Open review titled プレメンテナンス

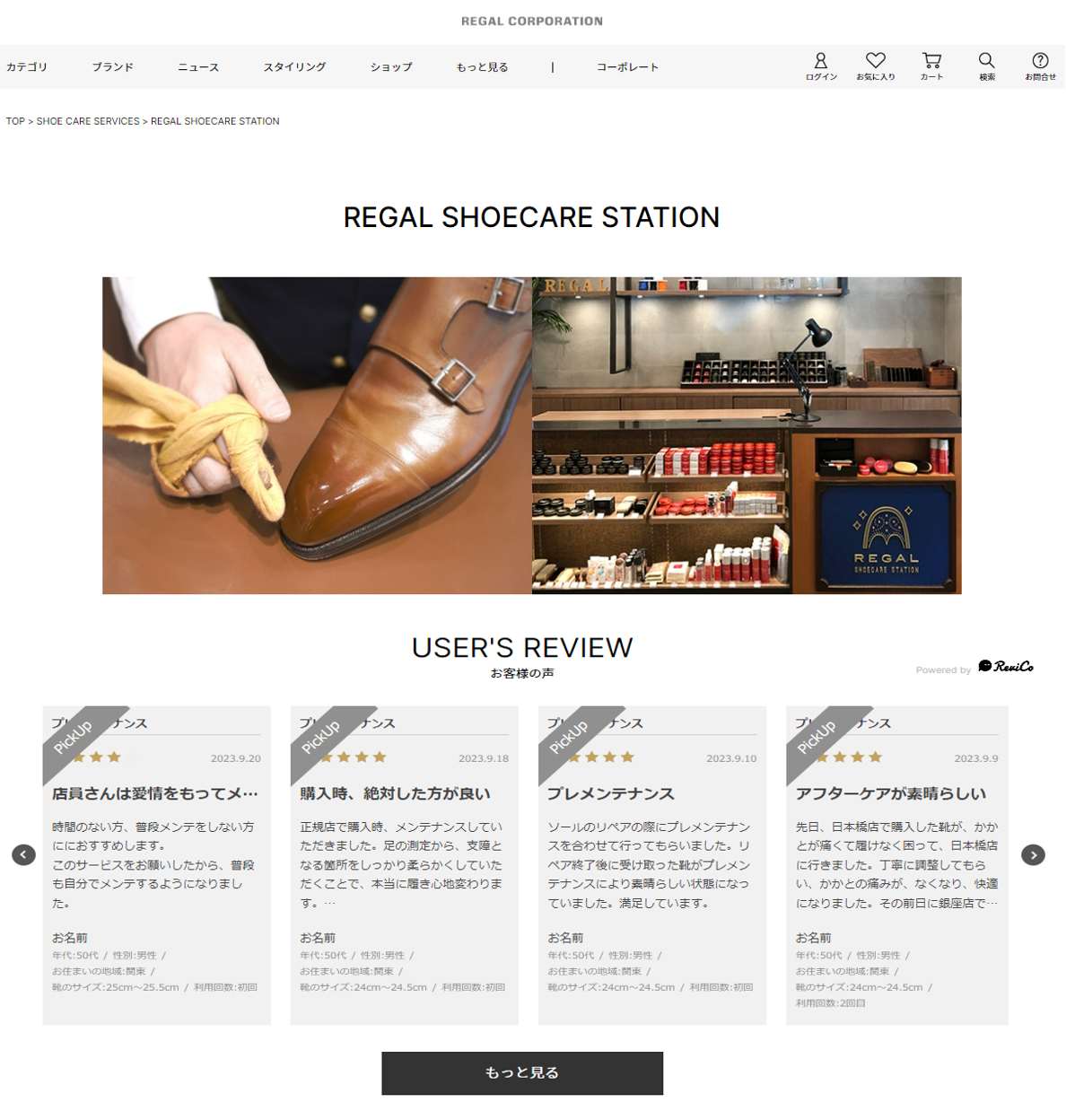coord(611,793)
